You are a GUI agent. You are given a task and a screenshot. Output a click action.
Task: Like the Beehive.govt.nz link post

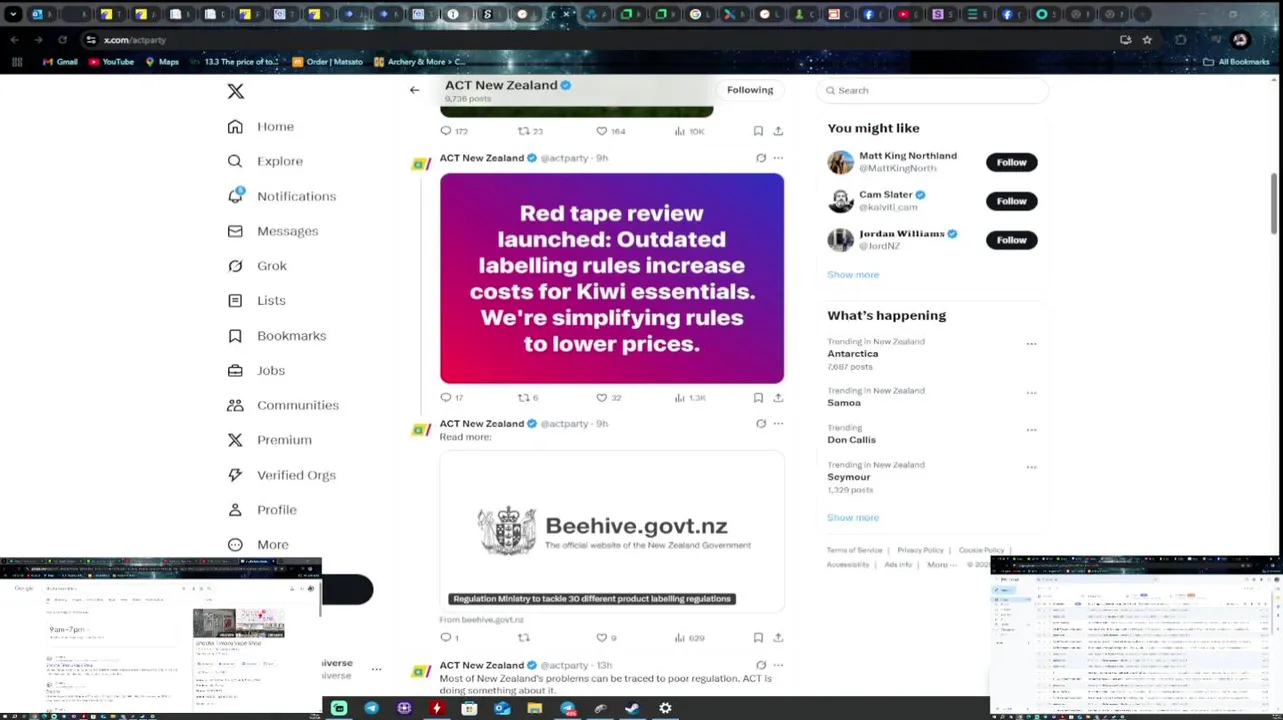[601, 638]
